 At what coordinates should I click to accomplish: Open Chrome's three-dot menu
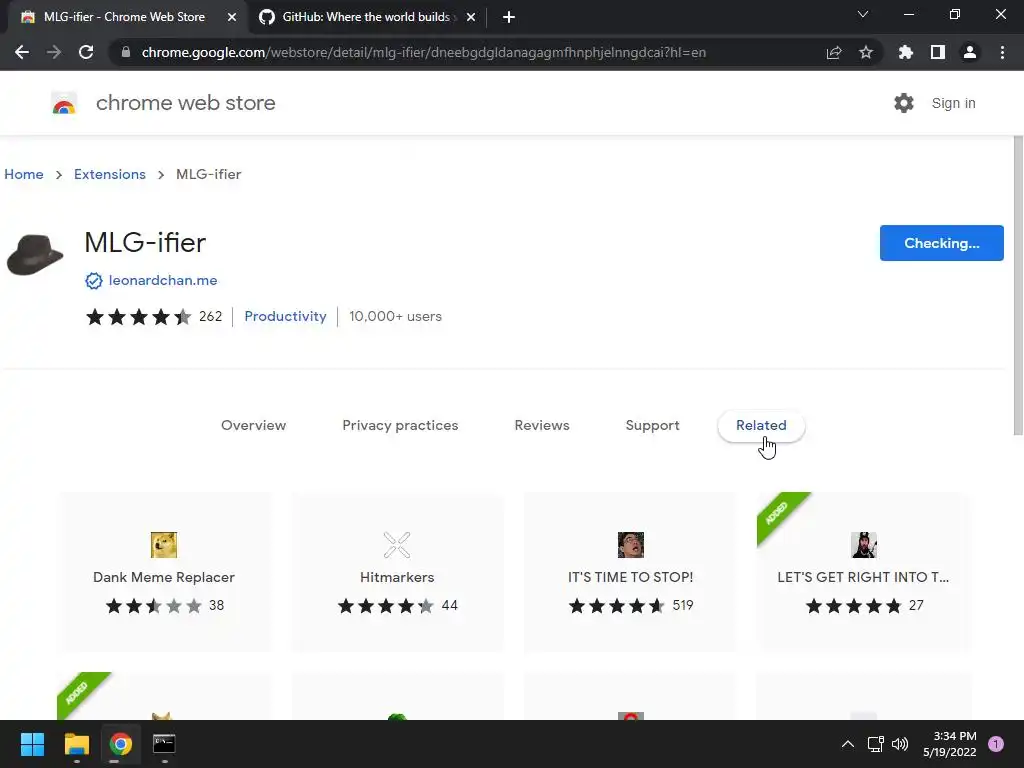[x=1002, y=52]
